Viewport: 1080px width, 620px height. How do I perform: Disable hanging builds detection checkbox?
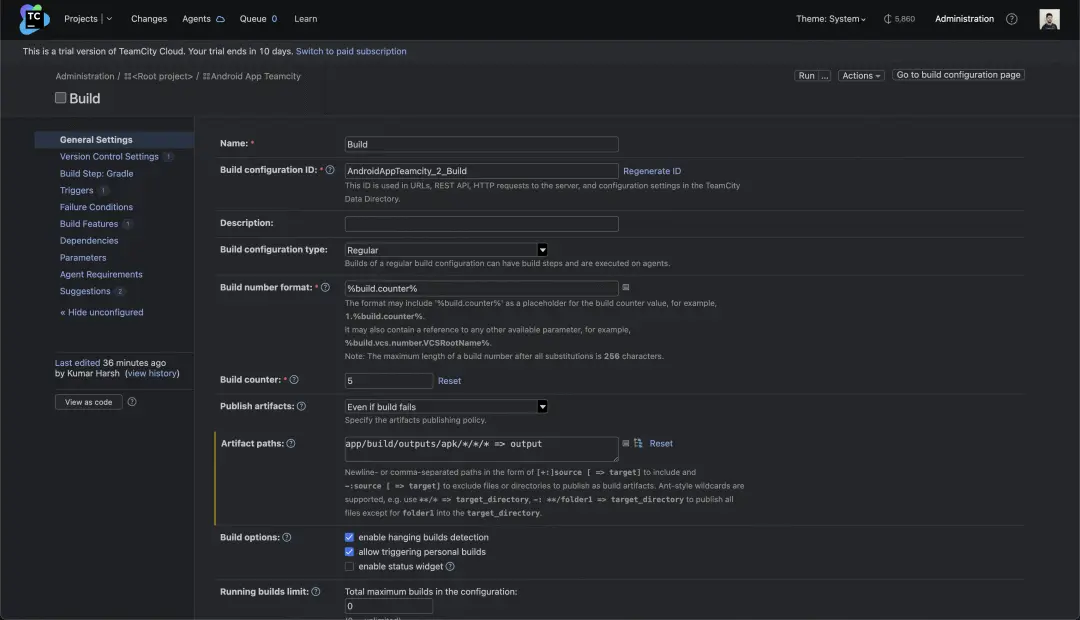point(350,537)
